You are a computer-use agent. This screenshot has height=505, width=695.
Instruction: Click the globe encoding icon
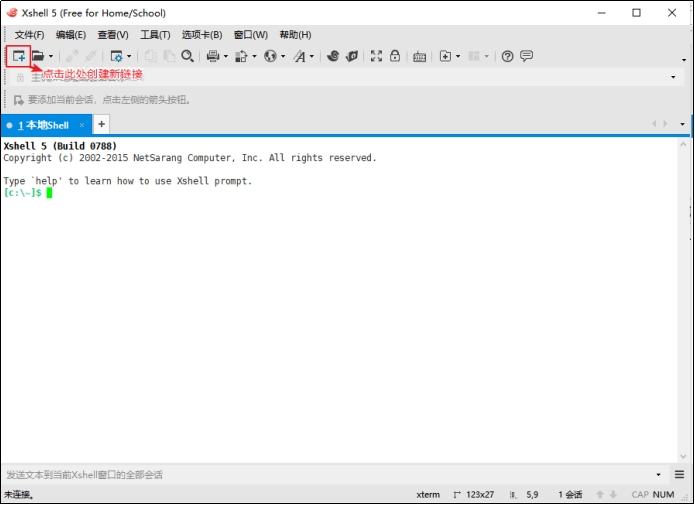(x=270, y=56)
